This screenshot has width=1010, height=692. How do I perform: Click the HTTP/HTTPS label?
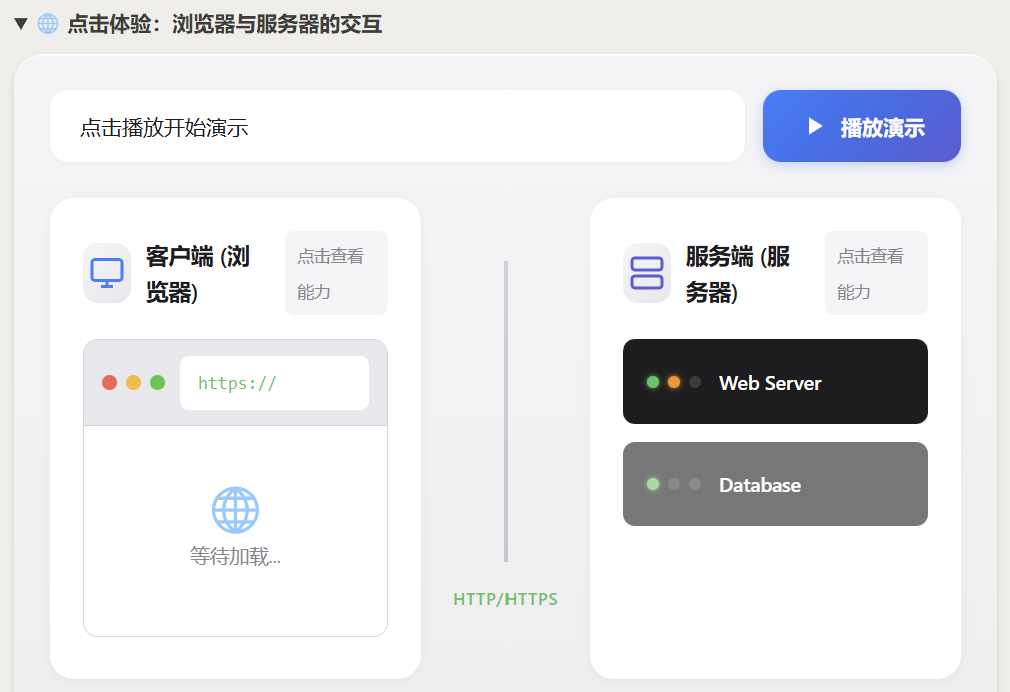pyautogui.click(x=506, y=599)
